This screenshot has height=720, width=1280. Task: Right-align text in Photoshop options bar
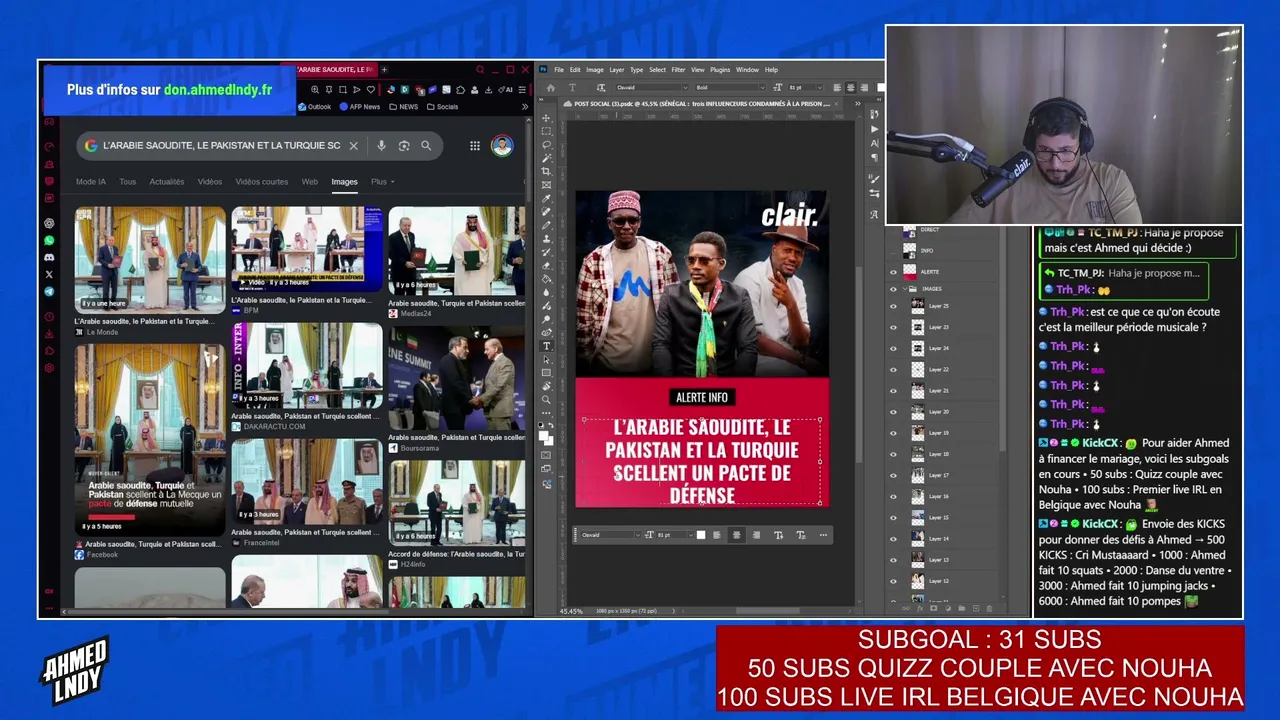pos(863,88)
